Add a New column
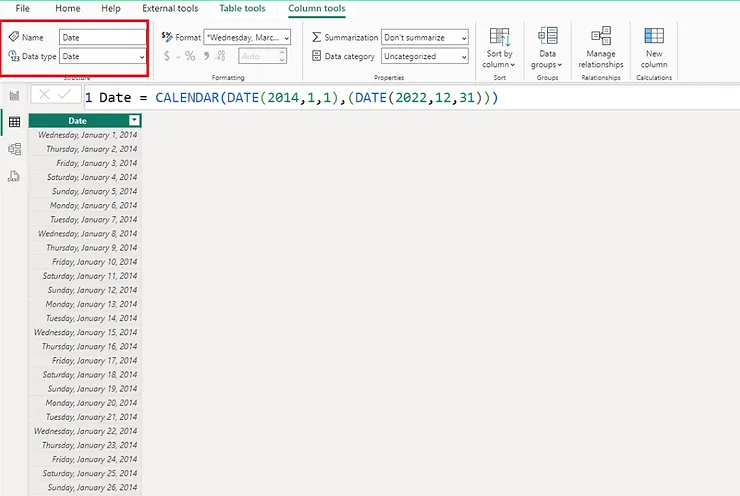 (654, 46)
